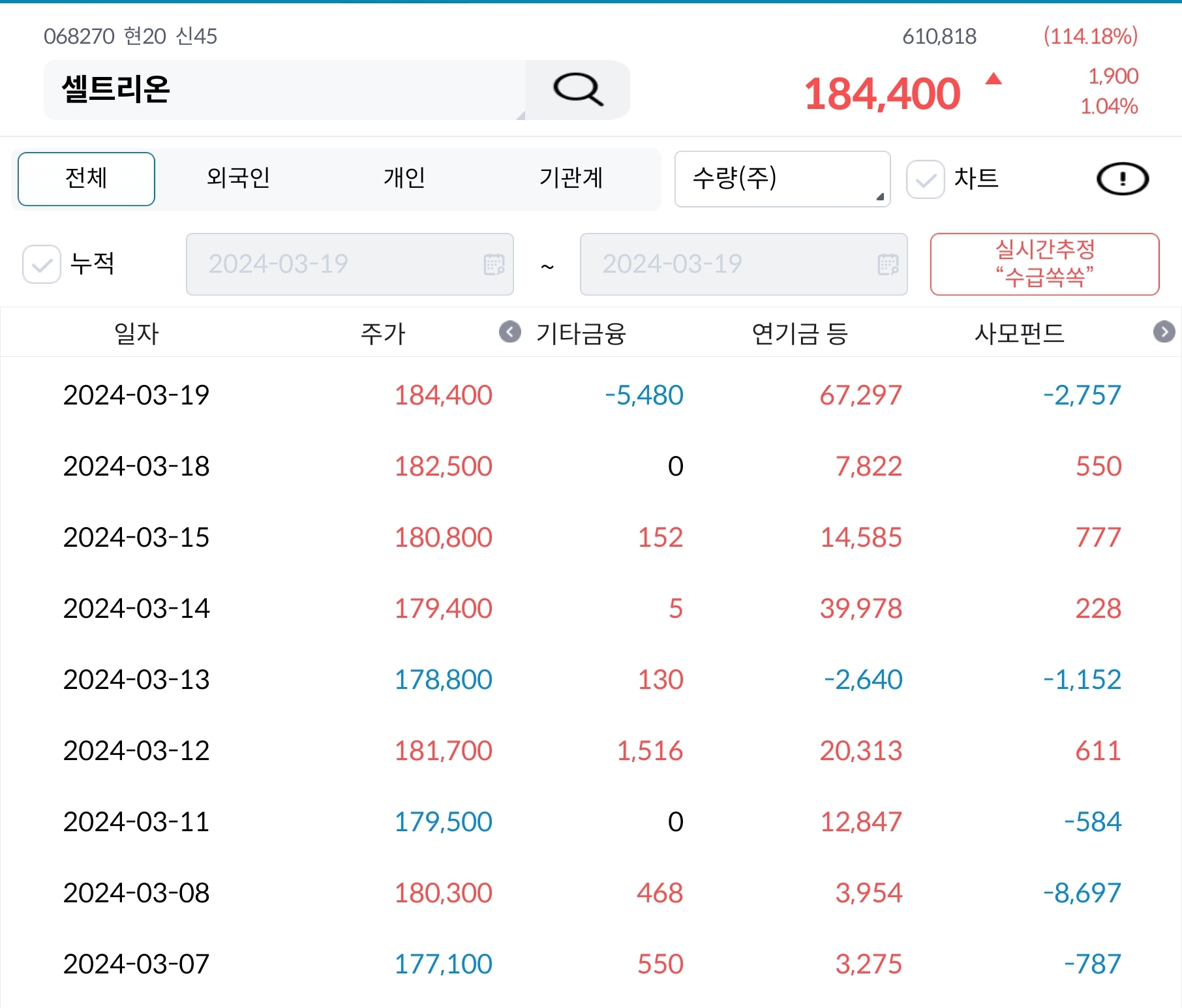
Task: Tap the 468 기타금융 value
Action: pos(660,893)
